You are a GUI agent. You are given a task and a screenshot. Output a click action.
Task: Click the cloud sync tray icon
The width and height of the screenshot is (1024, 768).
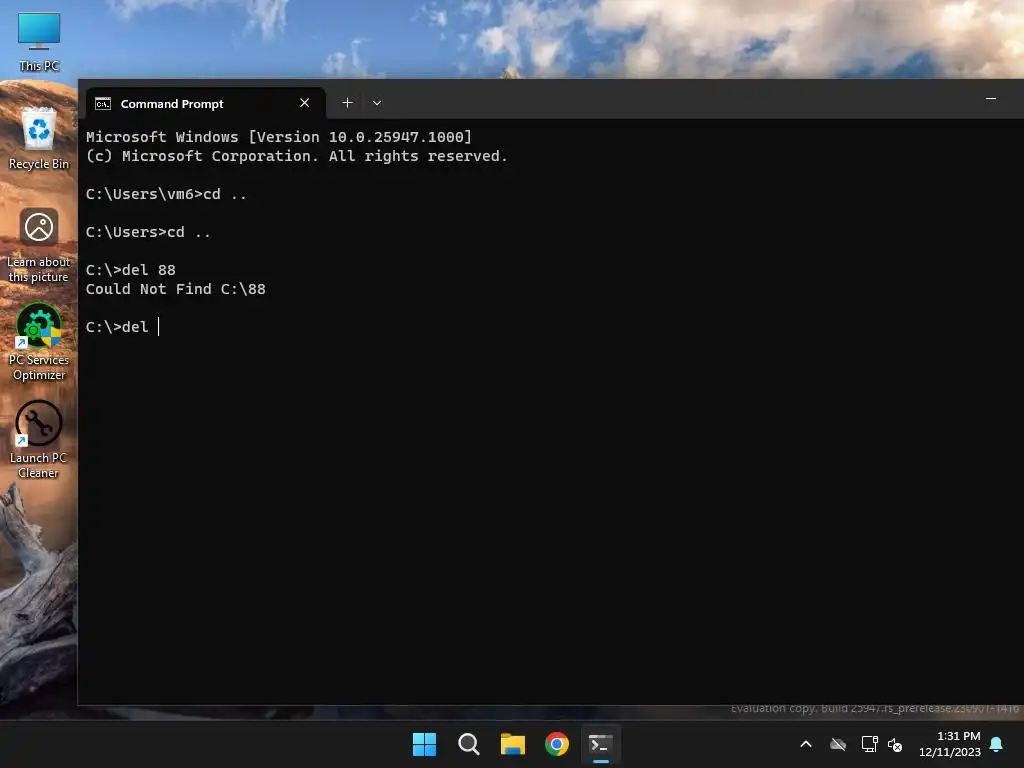(838, 744)
